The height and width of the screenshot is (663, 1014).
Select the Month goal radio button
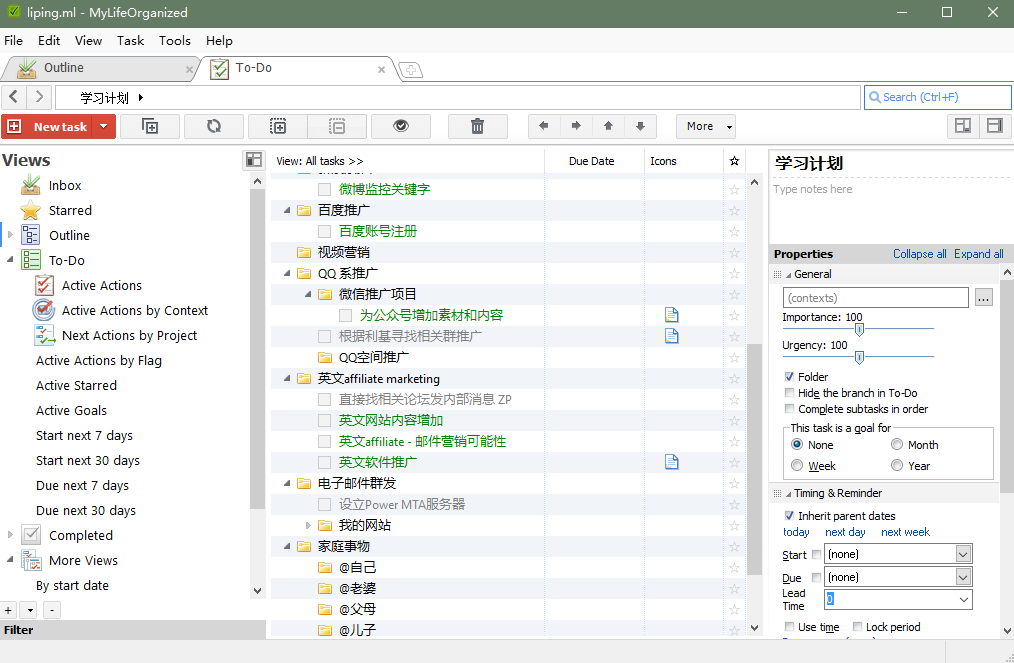(x=897, y=445)
